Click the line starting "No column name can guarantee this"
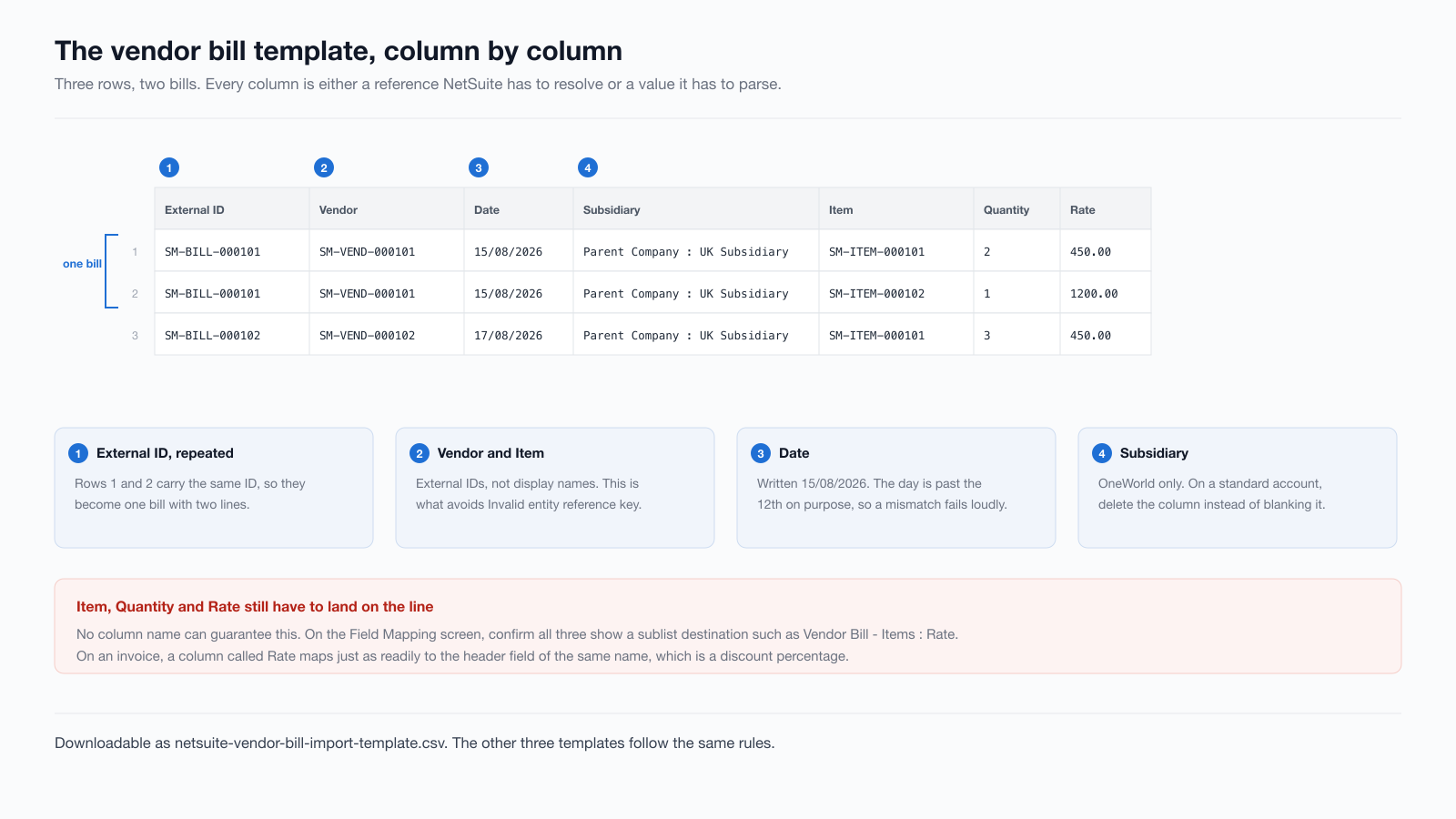 517,634
